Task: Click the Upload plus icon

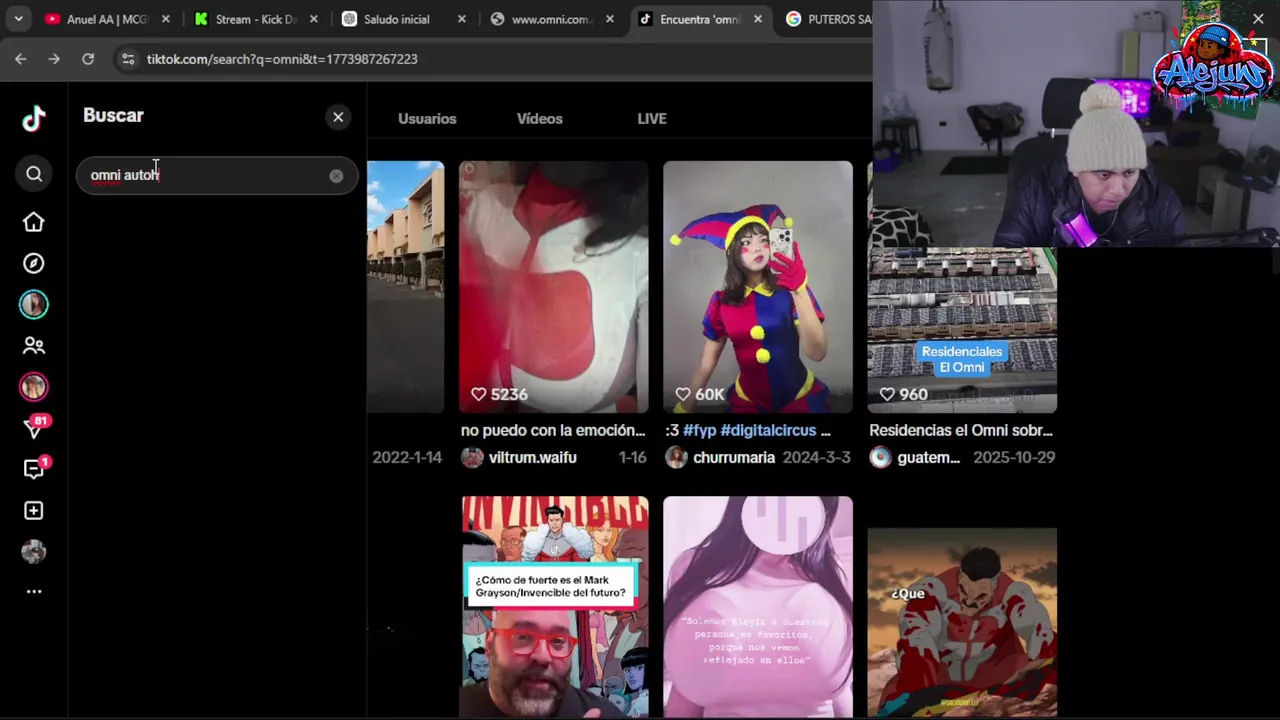Action: tap(34, 510)
